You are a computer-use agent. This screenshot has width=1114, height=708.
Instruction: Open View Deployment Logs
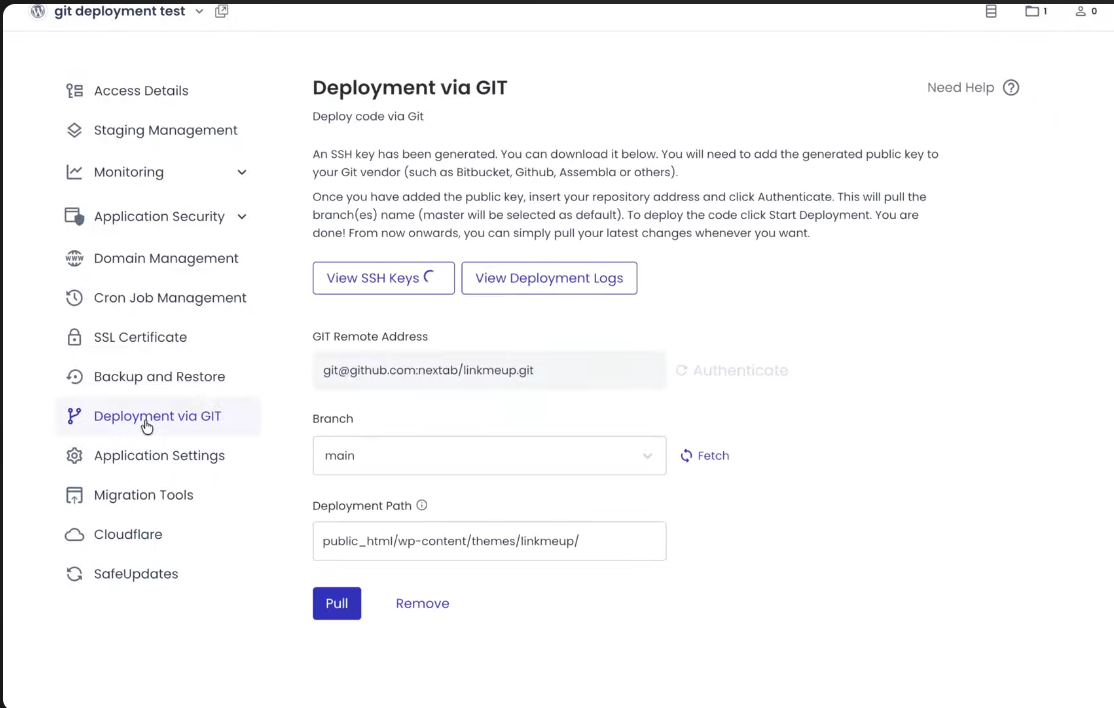click(549, 278)
